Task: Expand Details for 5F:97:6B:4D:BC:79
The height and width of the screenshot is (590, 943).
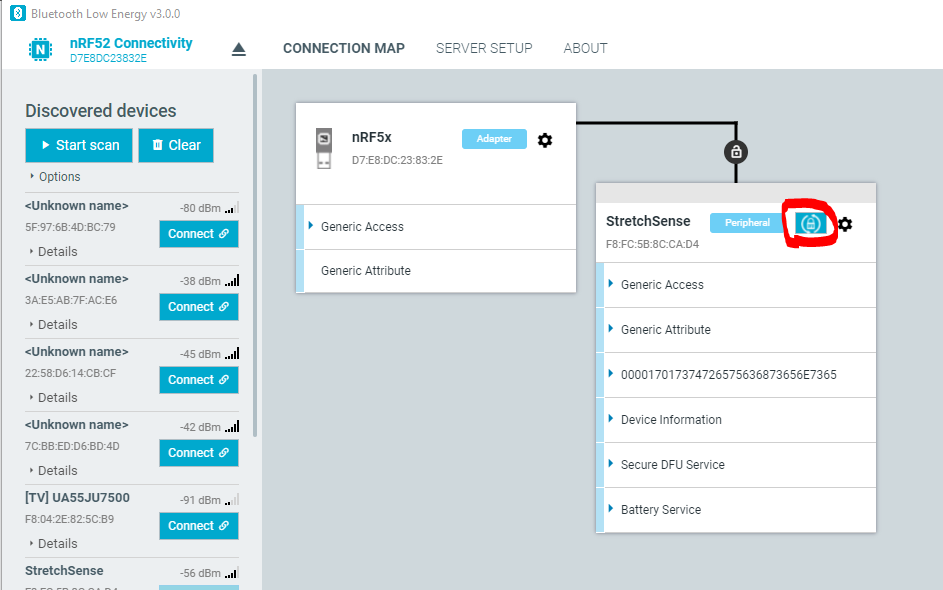Action: point(54,251)
